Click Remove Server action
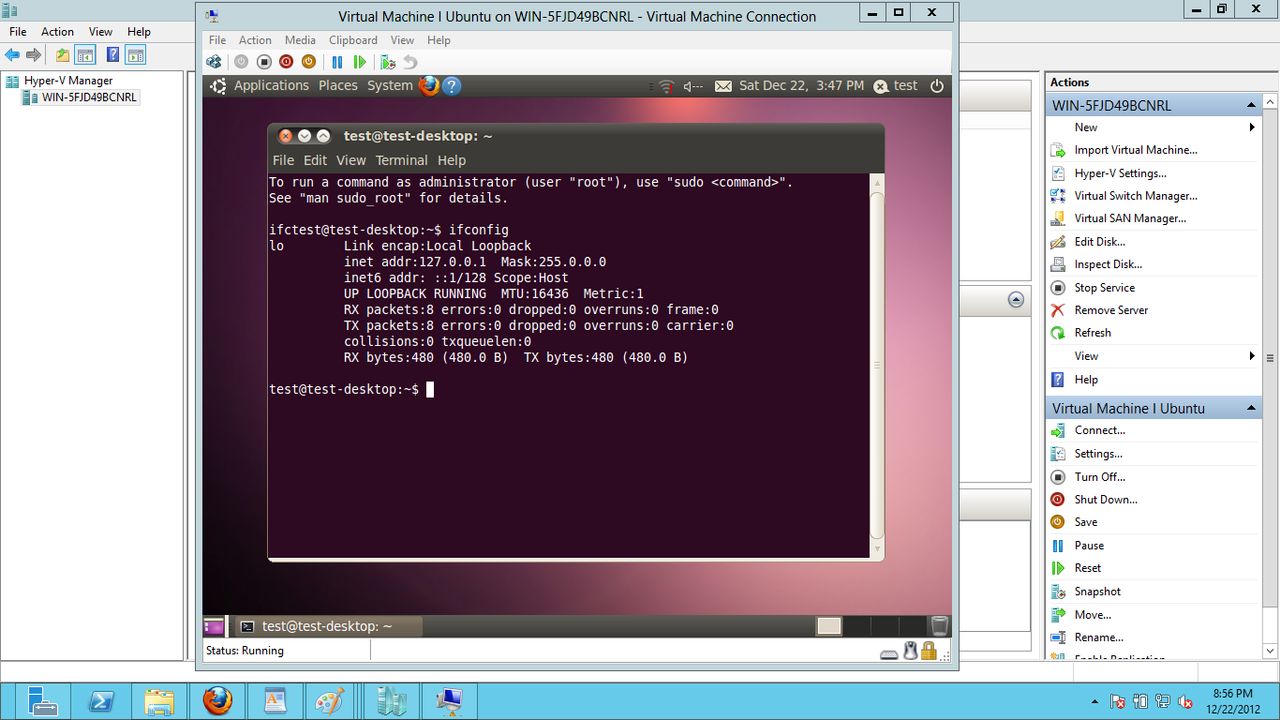Viewport: 1280px width, 720px height. [x=1111, y=310]
